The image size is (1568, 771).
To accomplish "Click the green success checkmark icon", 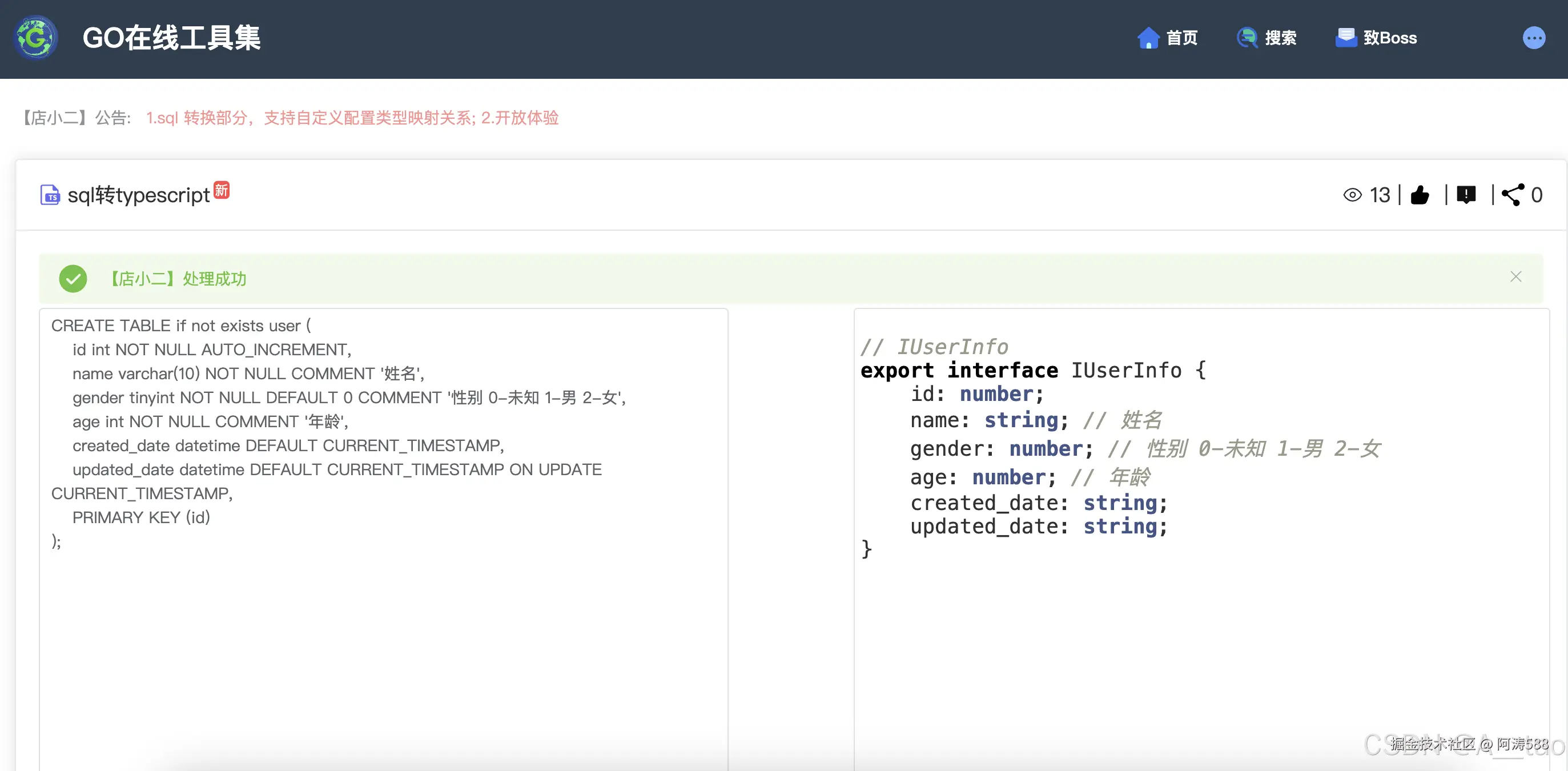I will tap(73, 279).
